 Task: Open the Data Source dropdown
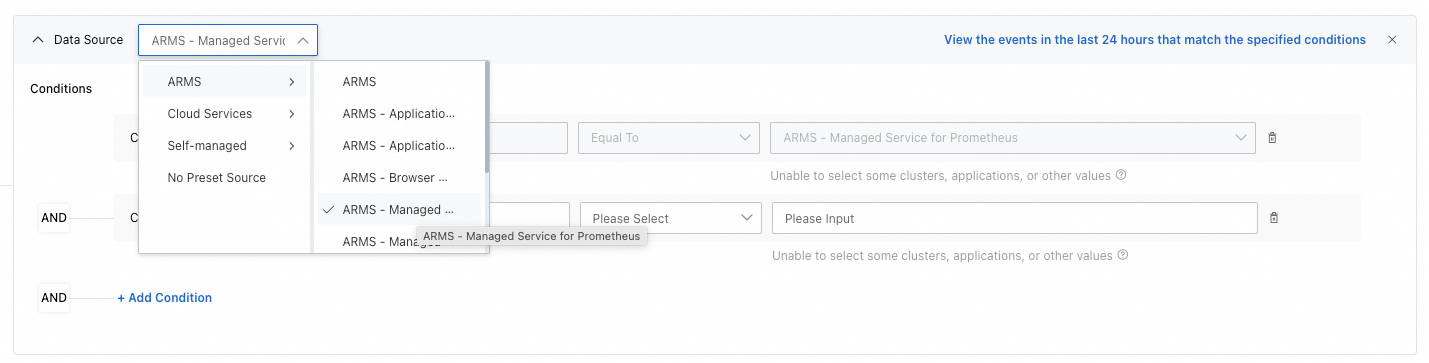coord(228,40)
